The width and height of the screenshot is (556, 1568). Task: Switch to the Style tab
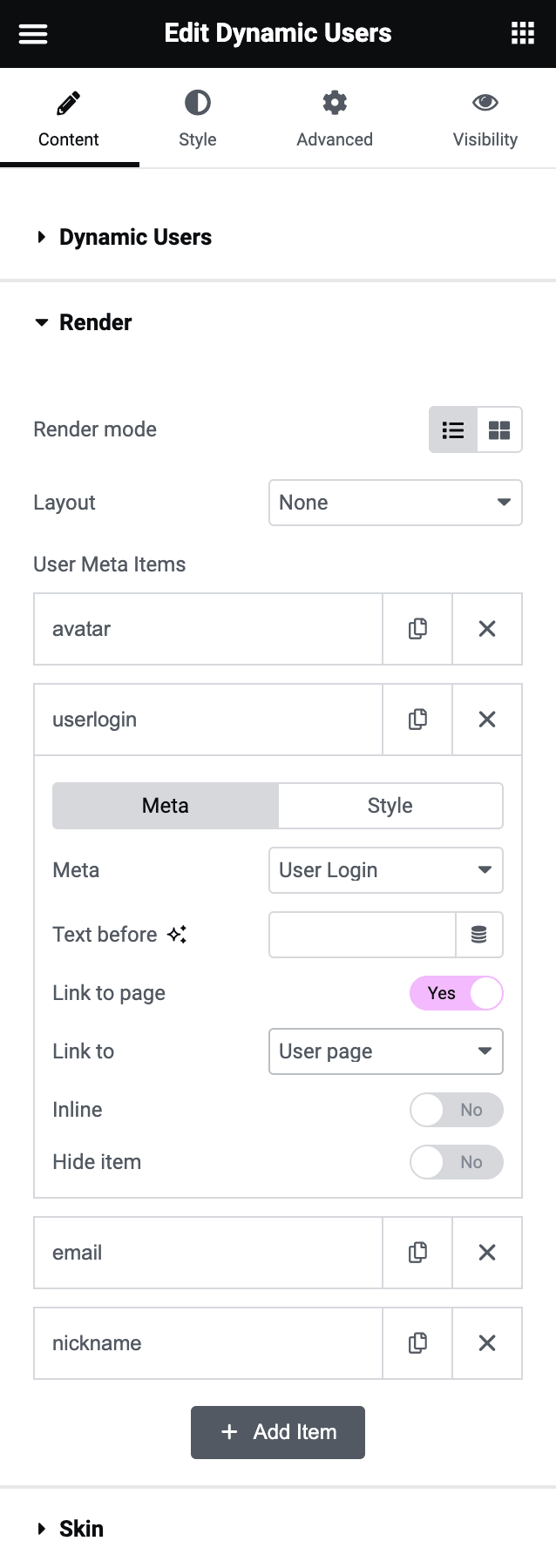(x=197, y=118)
